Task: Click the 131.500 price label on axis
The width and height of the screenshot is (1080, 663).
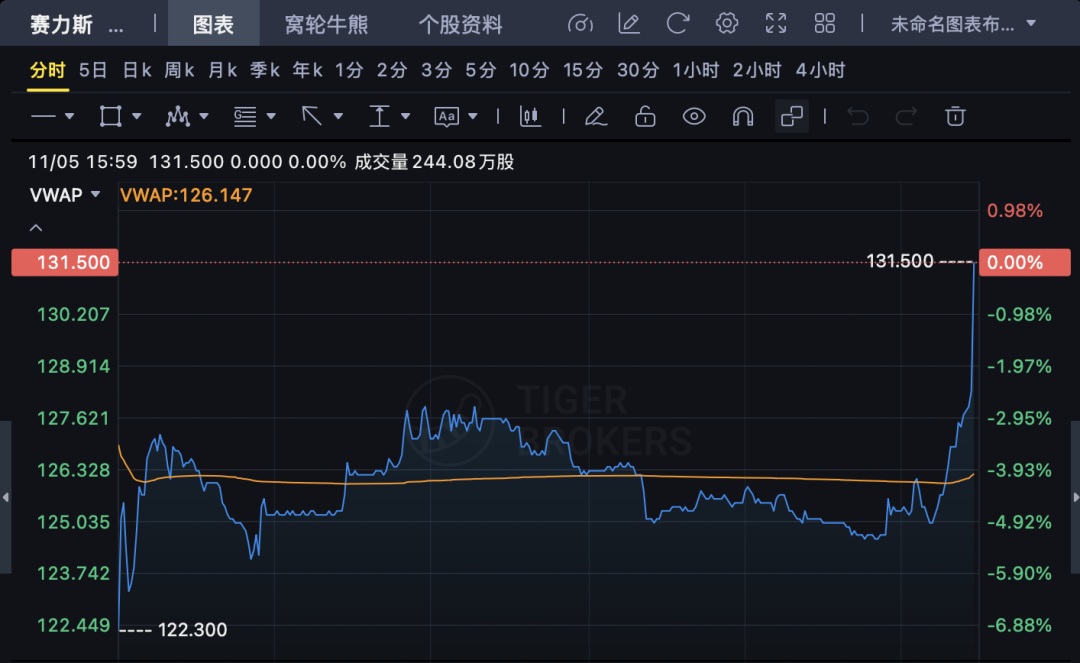Action: click(x=64, y=263)
